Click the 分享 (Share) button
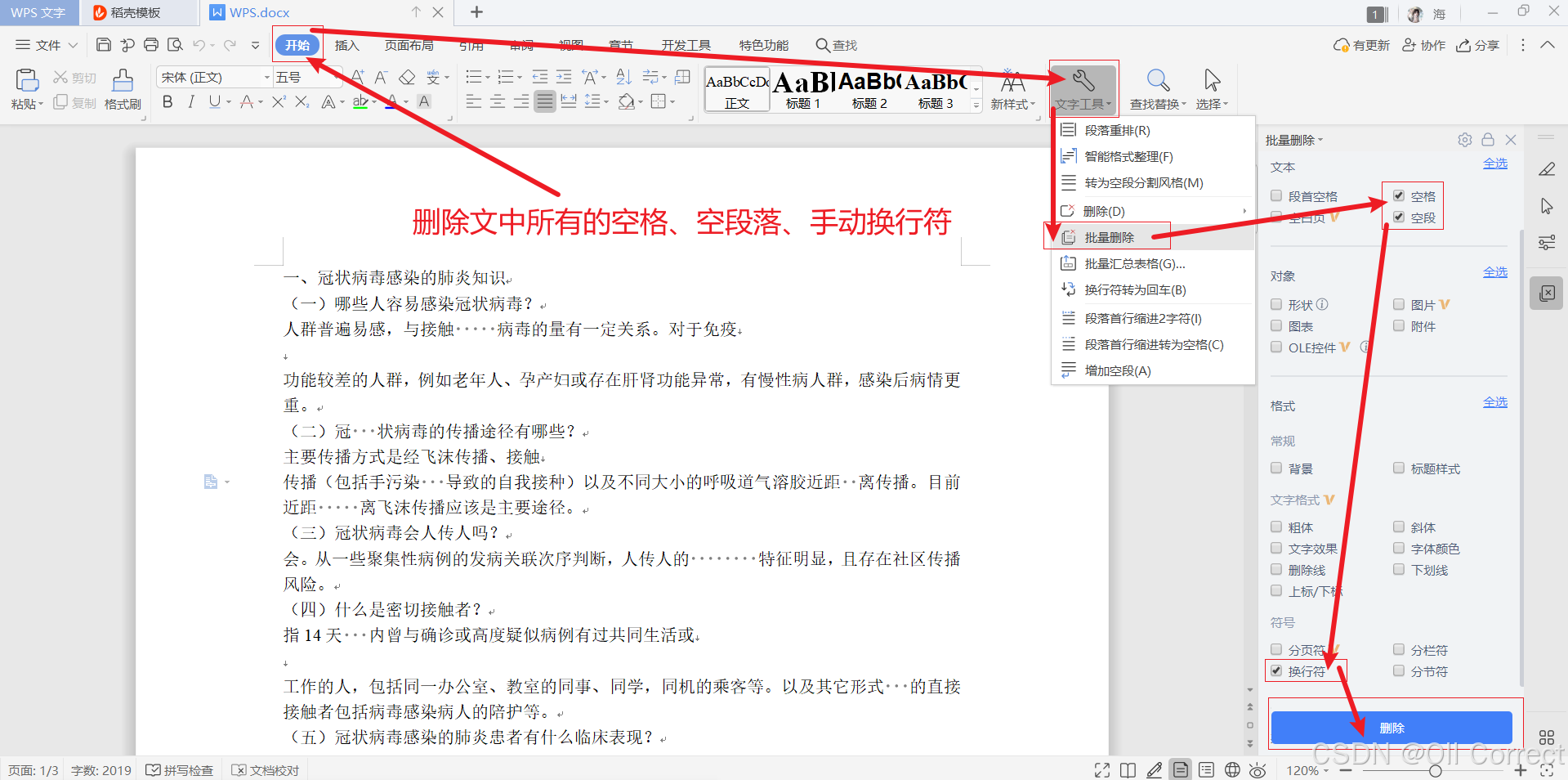This screenshot has width=1568, height=780. point(1478,45)
